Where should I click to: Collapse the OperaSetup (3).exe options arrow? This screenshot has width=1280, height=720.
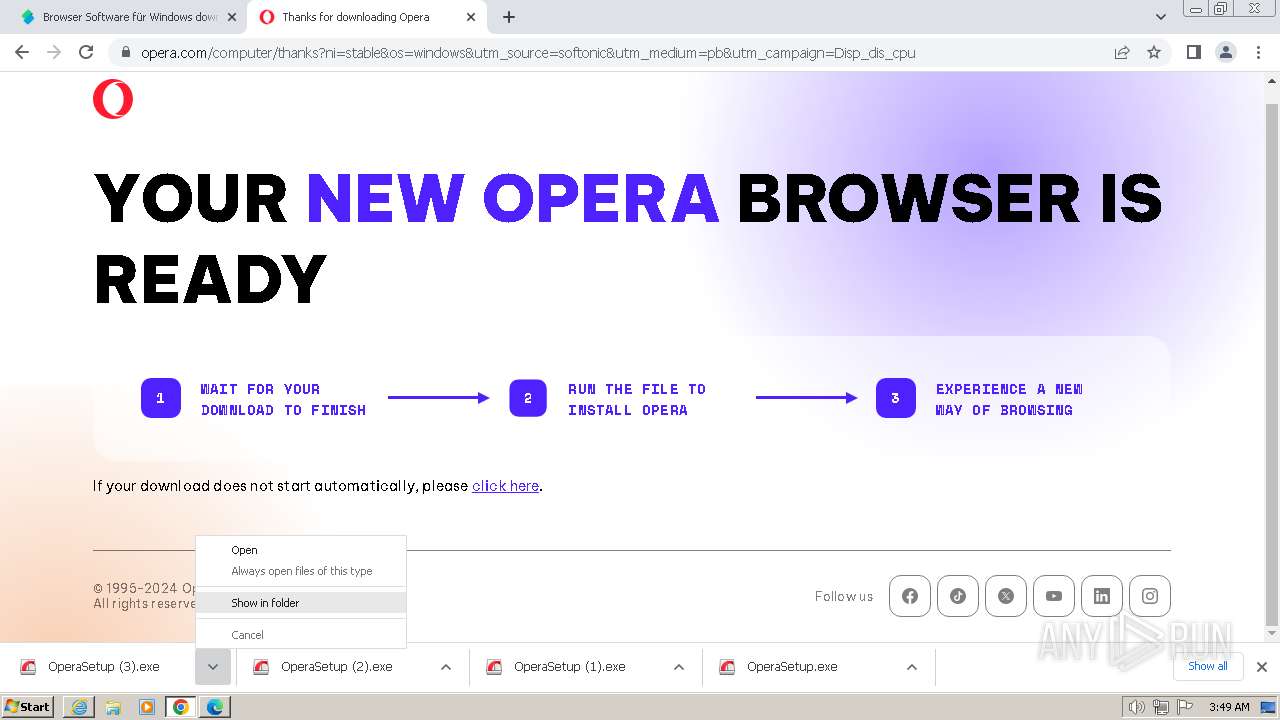coord(213,667)
